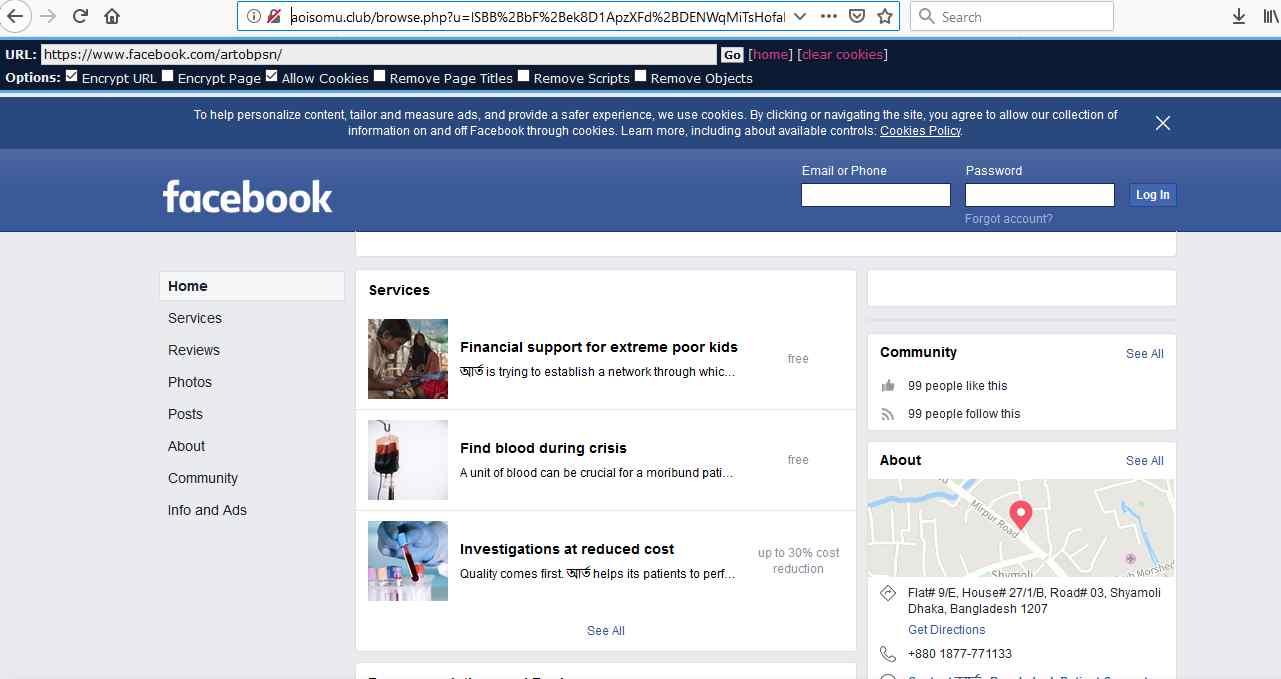Click the browser Search box
This screenshot has width=1281, height=679.
point(1012,16)
